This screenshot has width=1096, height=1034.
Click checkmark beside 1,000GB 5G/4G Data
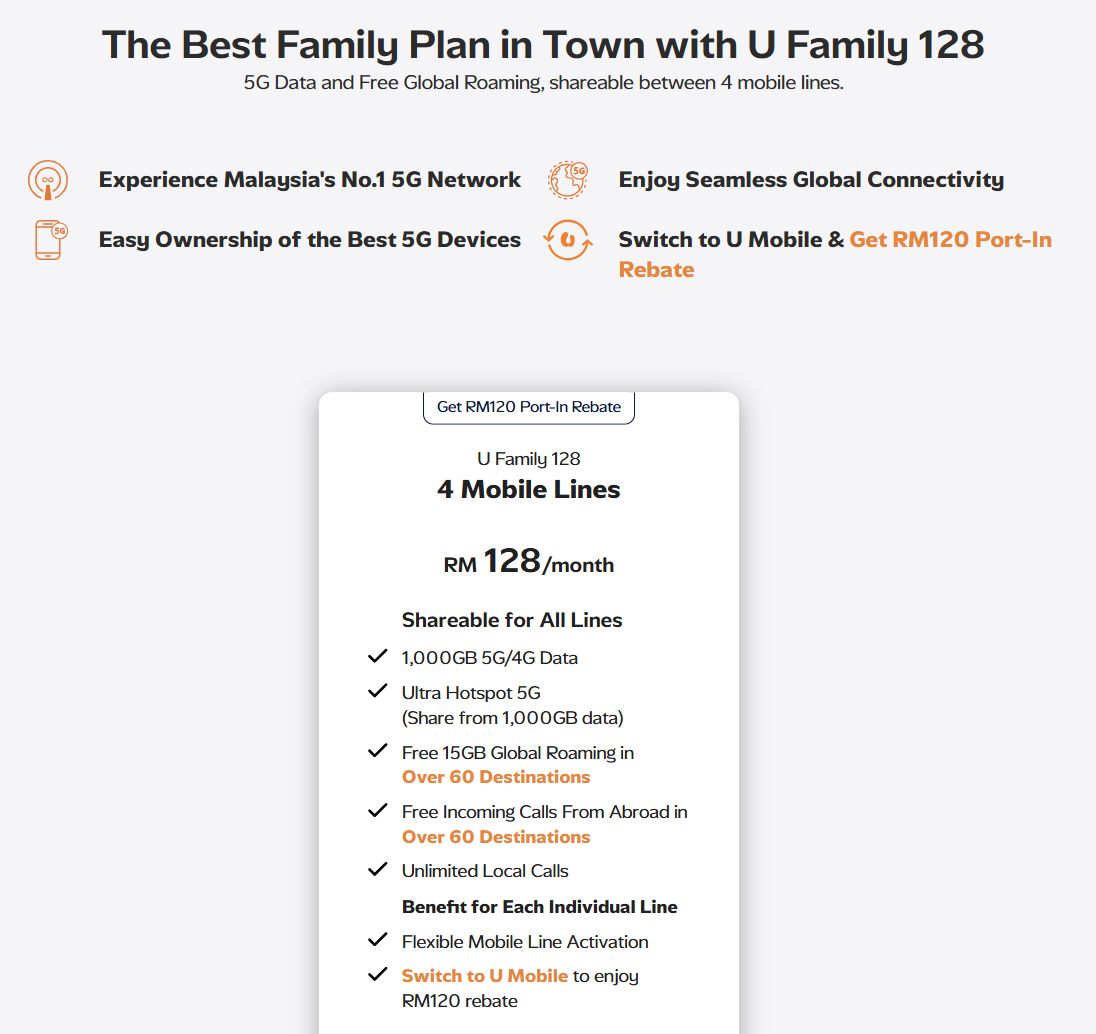click(377, 657)
